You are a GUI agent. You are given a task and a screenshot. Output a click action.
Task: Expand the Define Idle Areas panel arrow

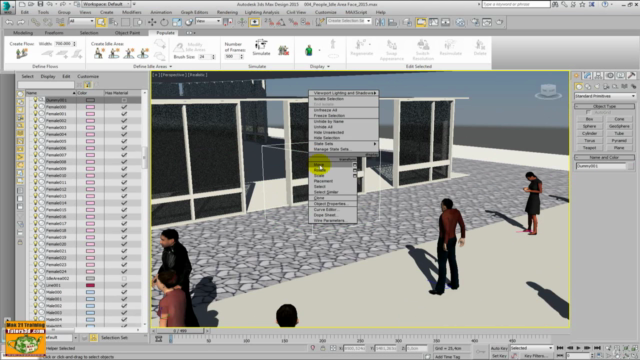pos(171,67)
